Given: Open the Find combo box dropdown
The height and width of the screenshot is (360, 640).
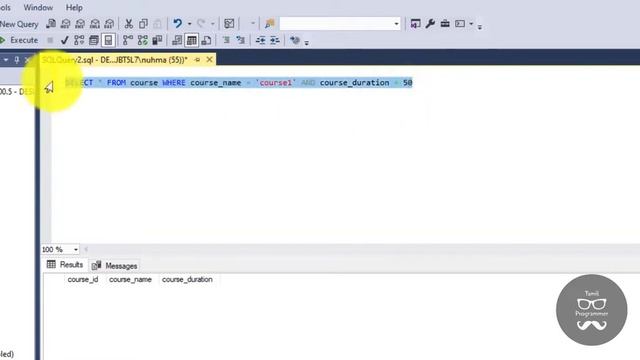Looking at the screenshot, I should click(x=396, y=24).
